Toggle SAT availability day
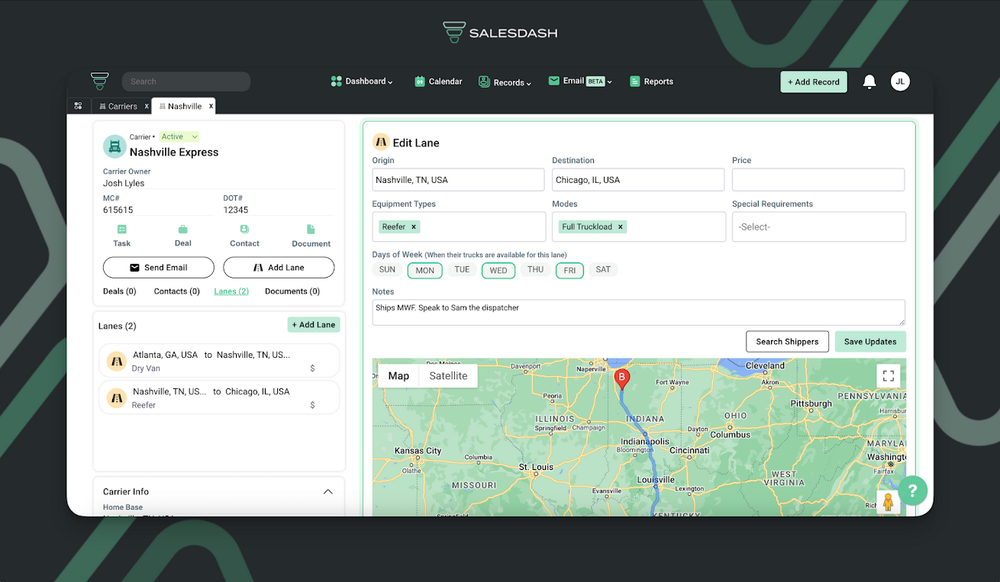This screenshot has width=1000, height=582. [x=603, y=270]
